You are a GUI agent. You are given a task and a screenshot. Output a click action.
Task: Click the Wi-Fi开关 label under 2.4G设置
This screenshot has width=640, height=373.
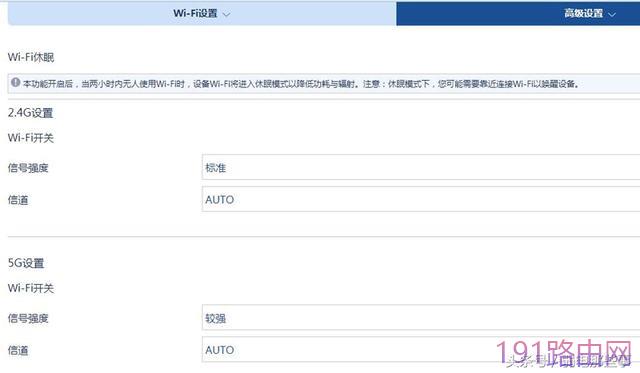point(31,138)
